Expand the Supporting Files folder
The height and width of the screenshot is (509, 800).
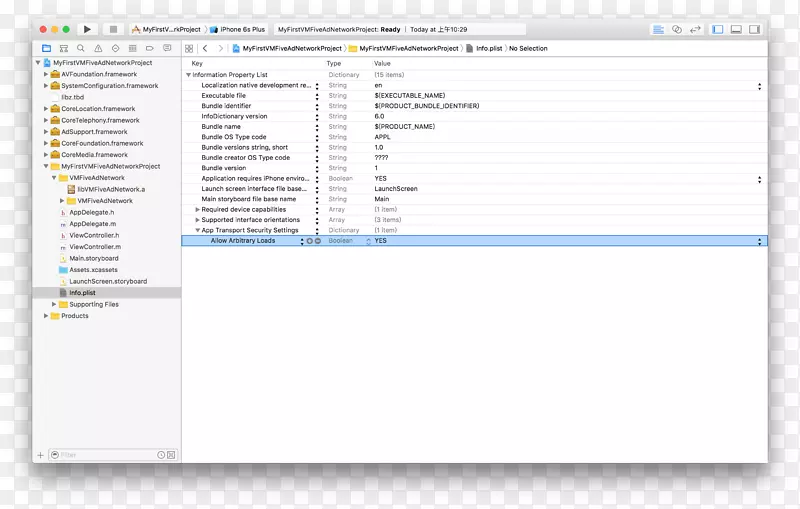[x=54, y=304]
